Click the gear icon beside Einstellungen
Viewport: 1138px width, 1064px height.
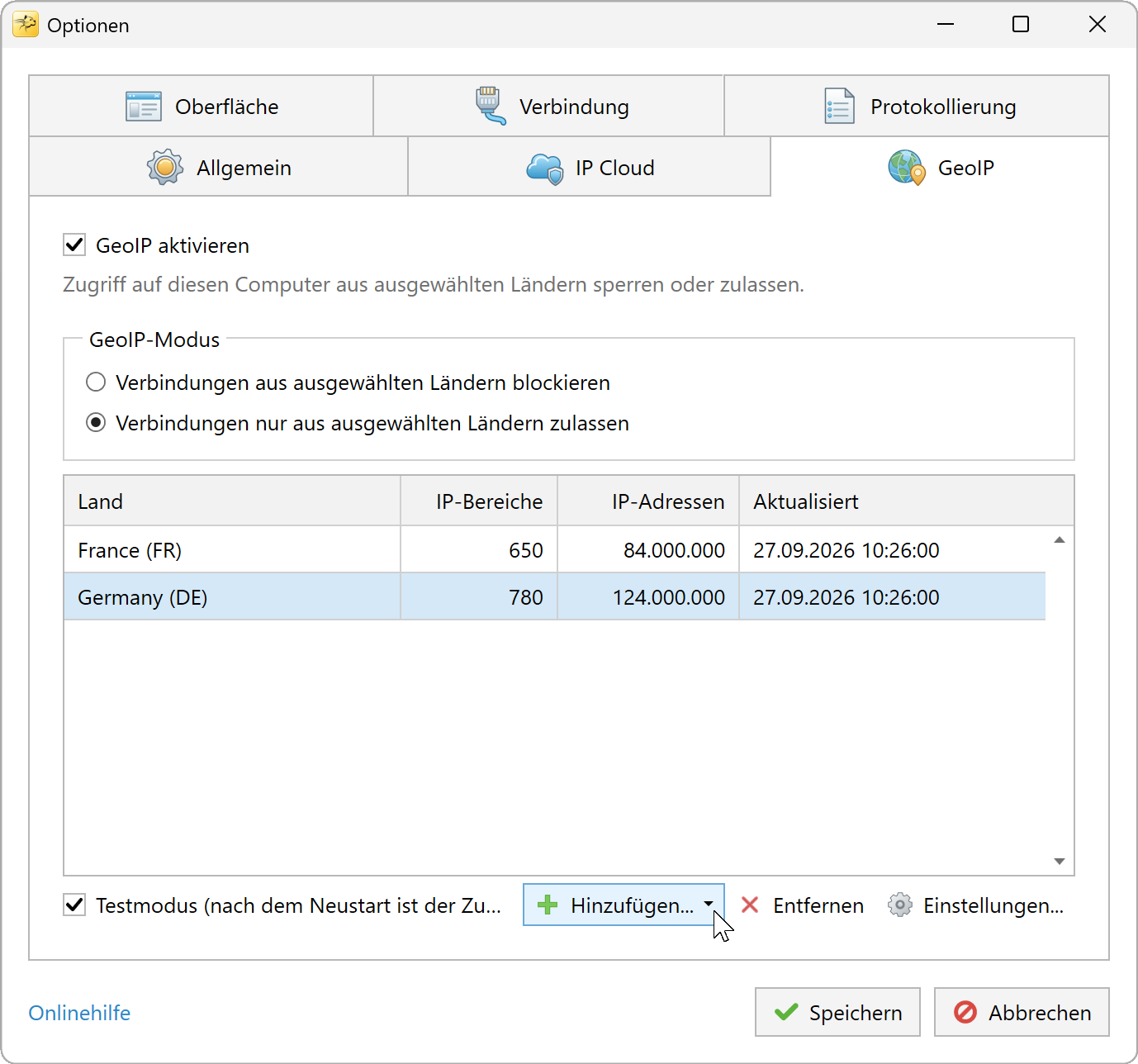(900, 905)
